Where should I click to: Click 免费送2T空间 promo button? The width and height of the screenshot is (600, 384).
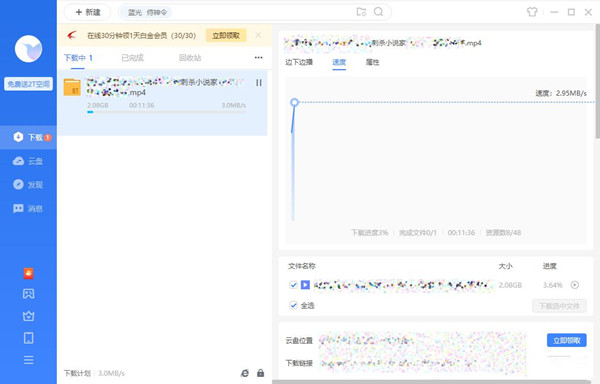(x=28, y=84)
